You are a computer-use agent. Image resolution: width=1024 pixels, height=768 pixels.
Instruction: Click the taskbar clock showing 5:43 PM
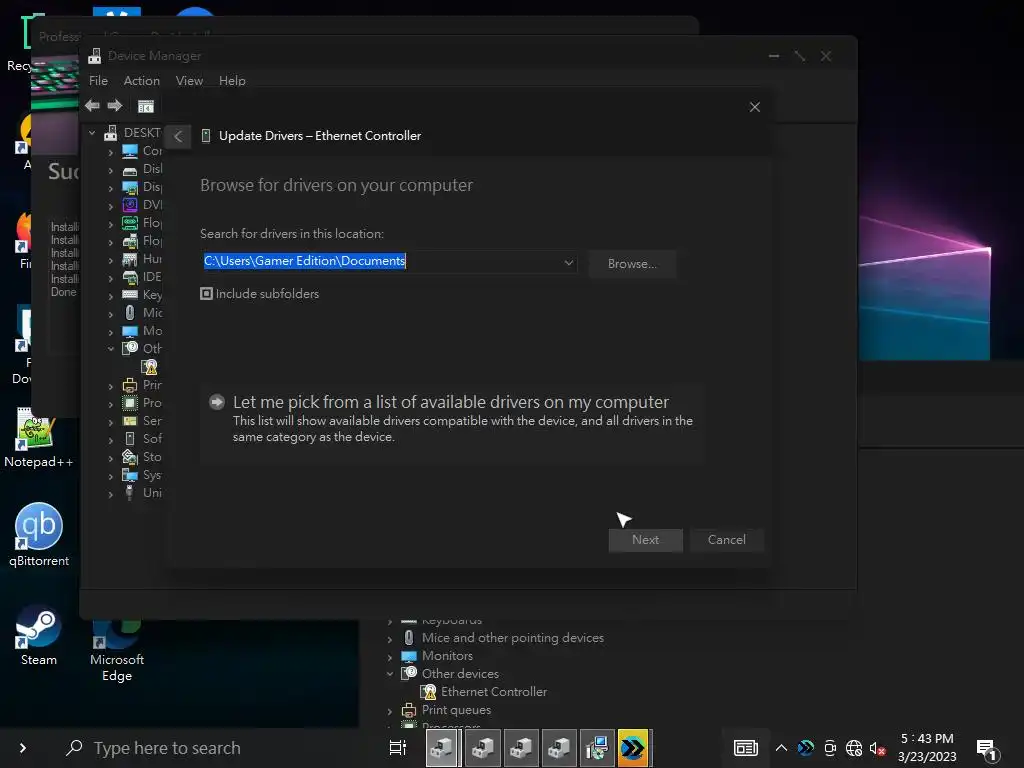(x=927, y=748)
